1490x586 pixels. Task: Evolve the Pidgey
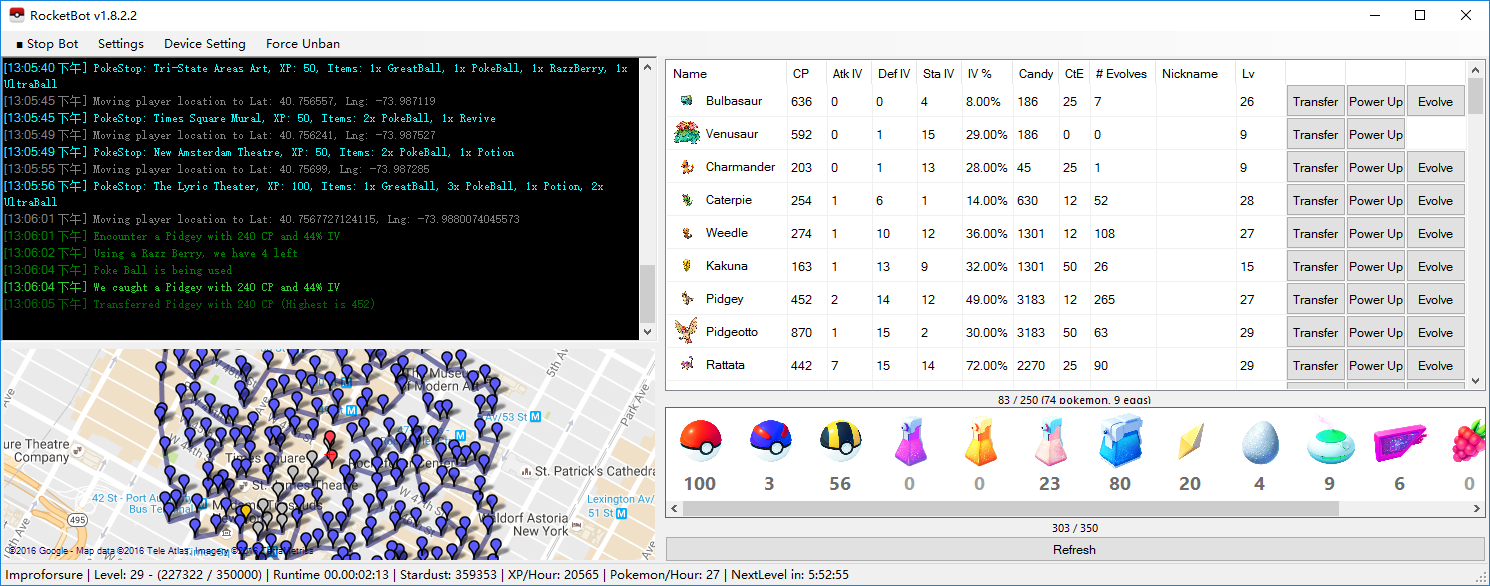(1435, 299)
